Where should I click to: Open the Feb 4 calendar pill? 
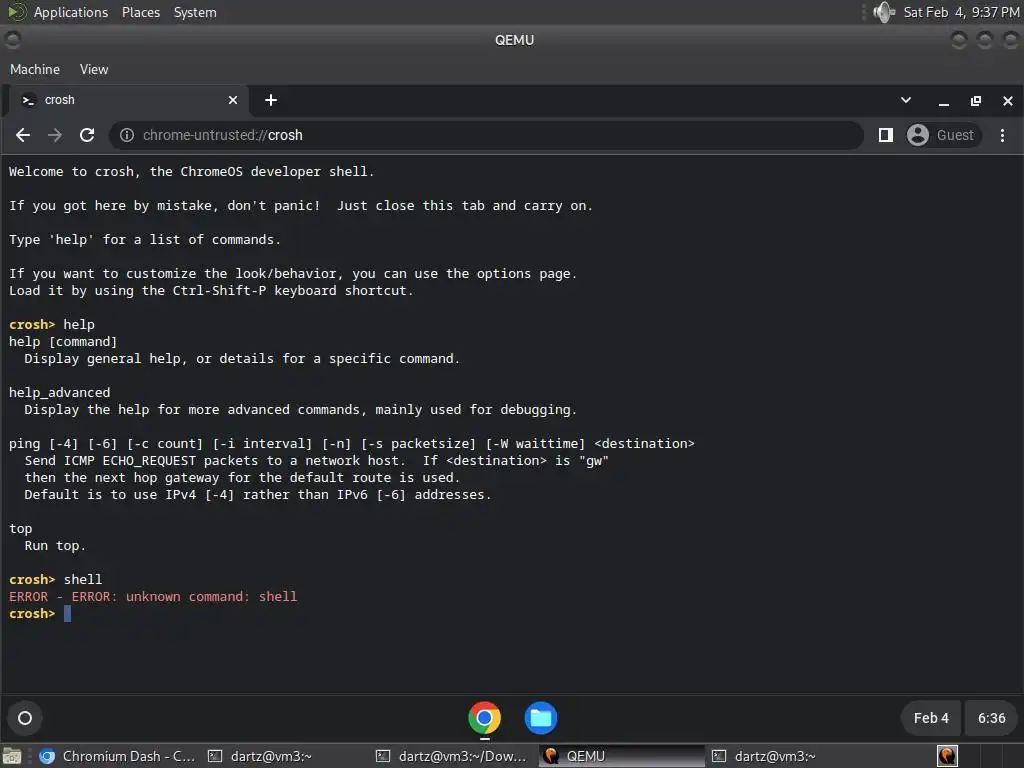pyautogui.click(x=931, y=718)
